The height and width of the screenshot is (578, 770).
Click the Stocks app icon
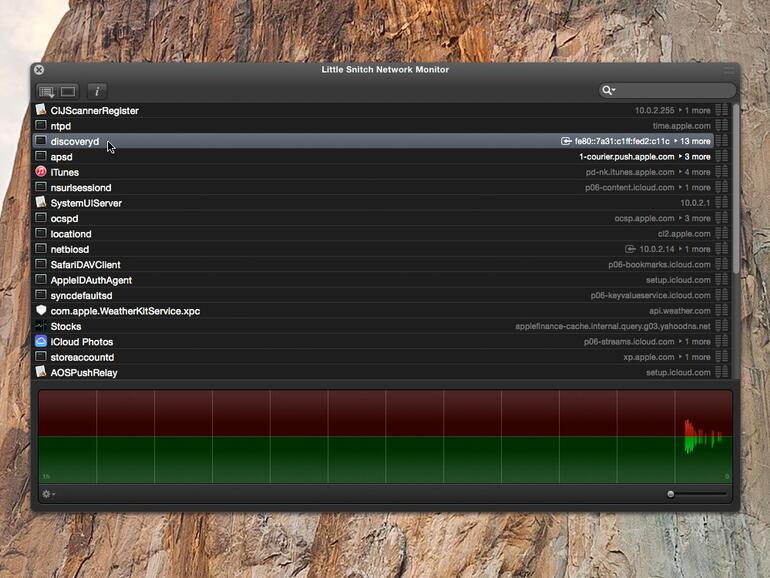41,326
